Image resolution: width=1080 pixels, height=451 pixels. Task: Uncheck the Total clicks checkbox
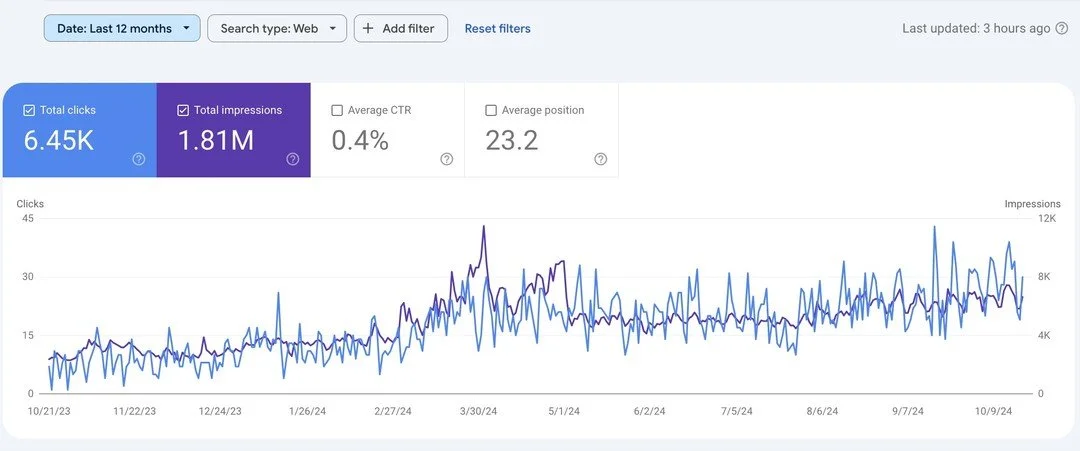(x=29, y=110)
